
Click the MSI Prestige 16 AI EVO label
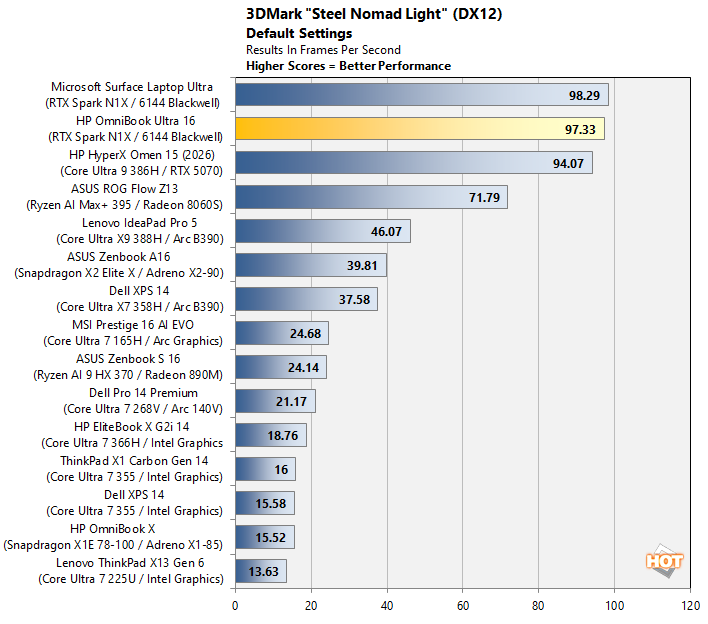point(133,333)
